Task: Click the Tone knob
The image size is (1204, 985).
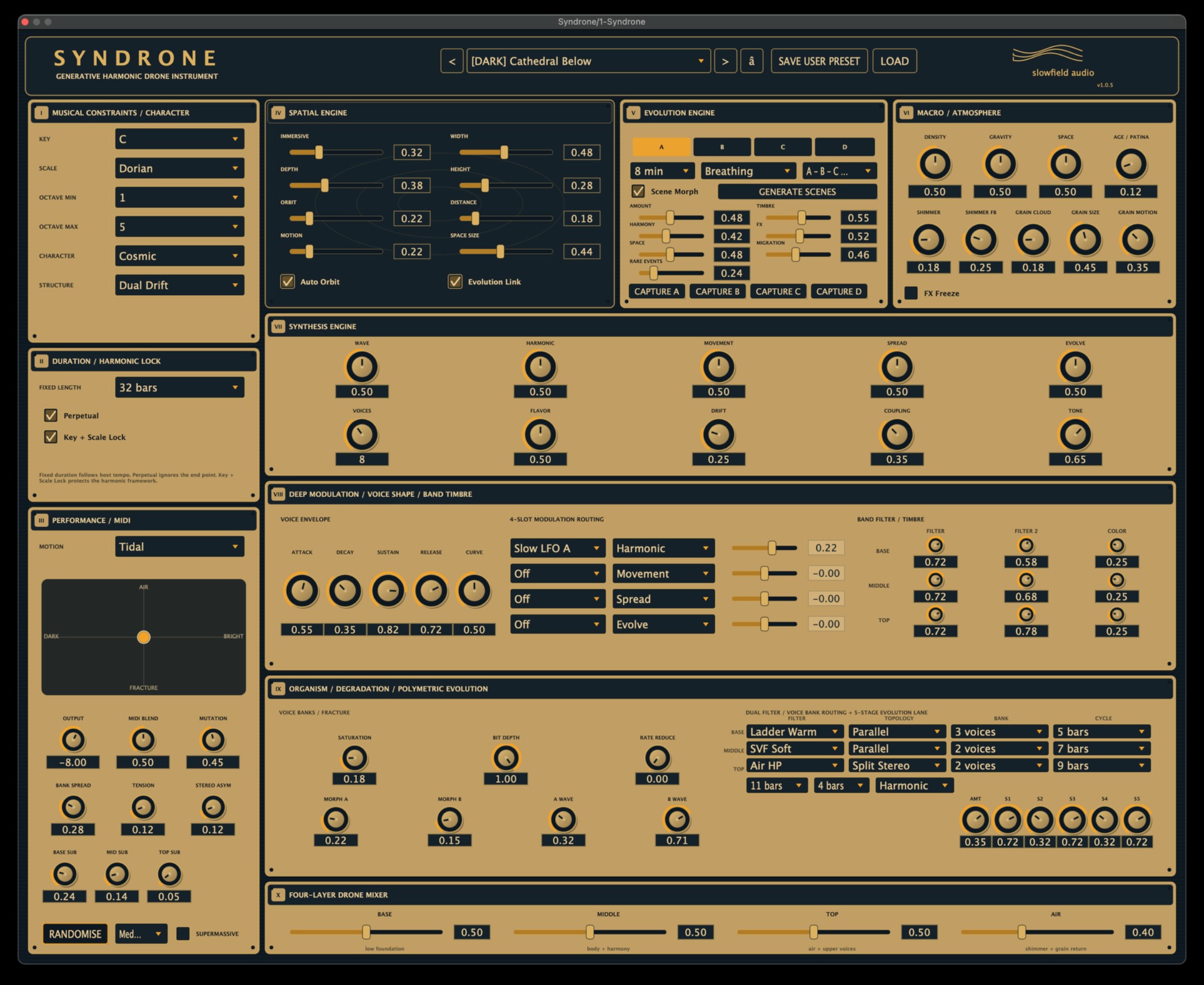Action: coord(1075,435)
